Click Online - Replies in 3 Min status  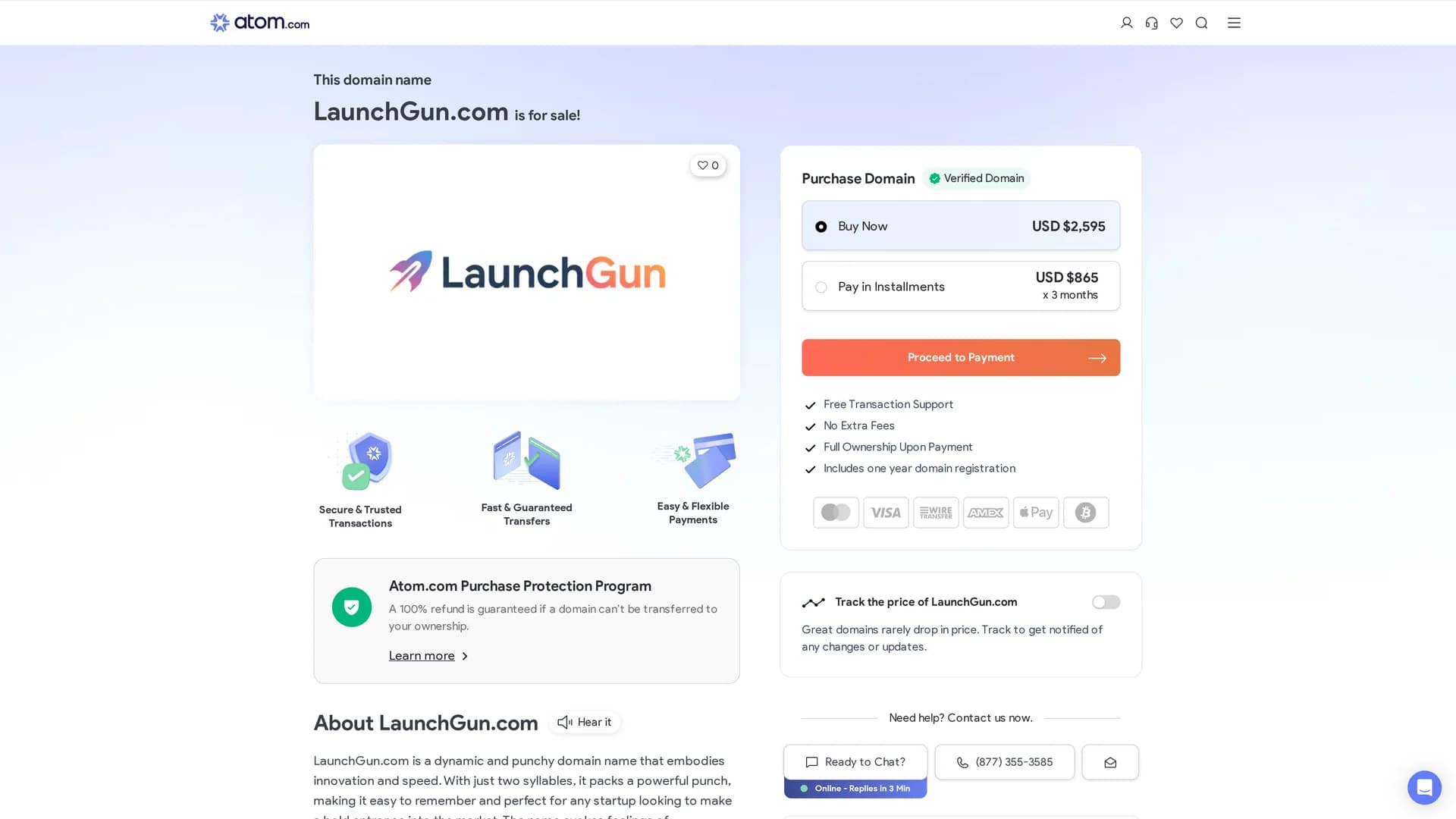coord(855,789)
